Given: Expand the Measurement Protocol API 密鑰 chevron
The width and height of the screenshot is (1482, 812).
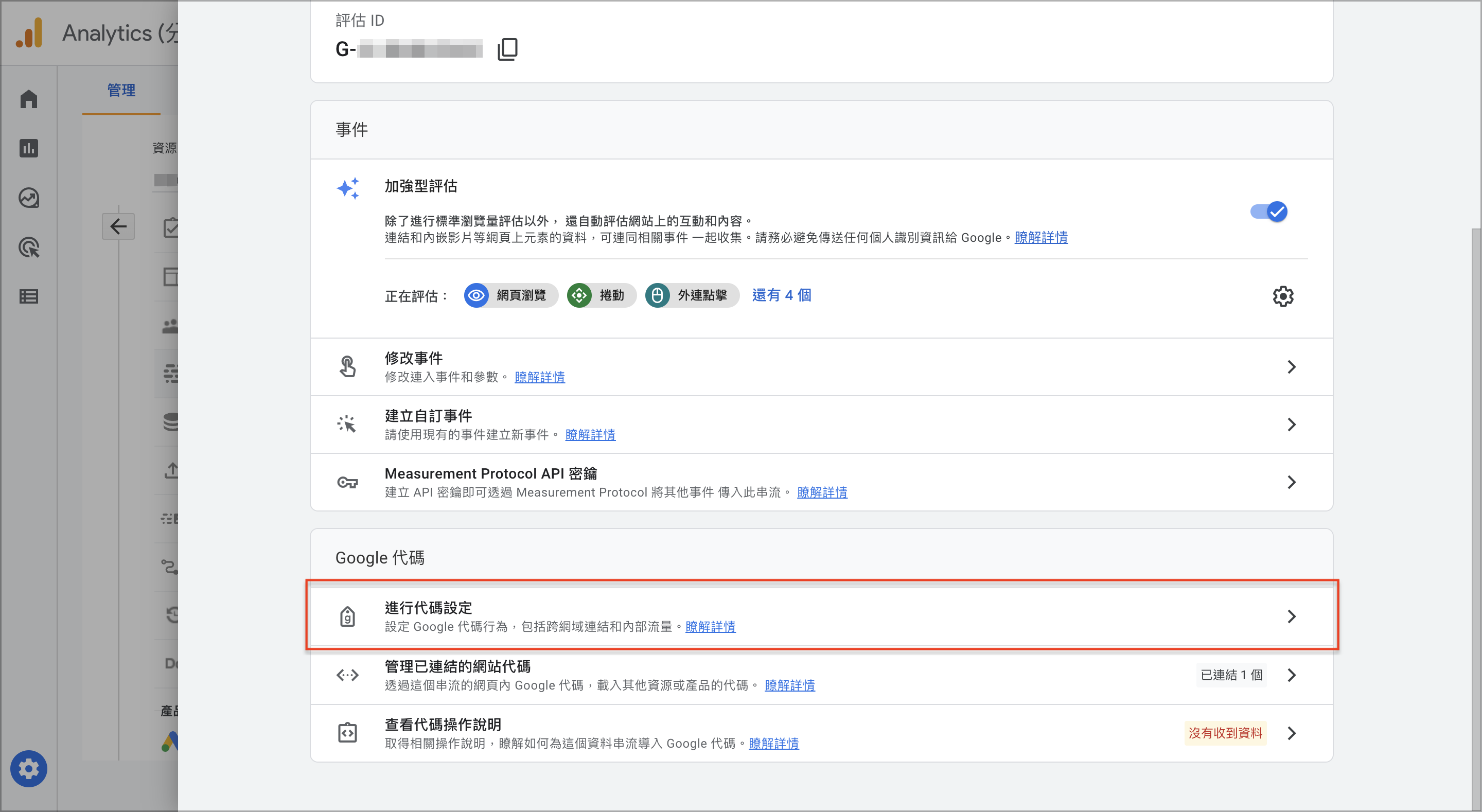Looking at the screenshot, I should (1292, 482).
